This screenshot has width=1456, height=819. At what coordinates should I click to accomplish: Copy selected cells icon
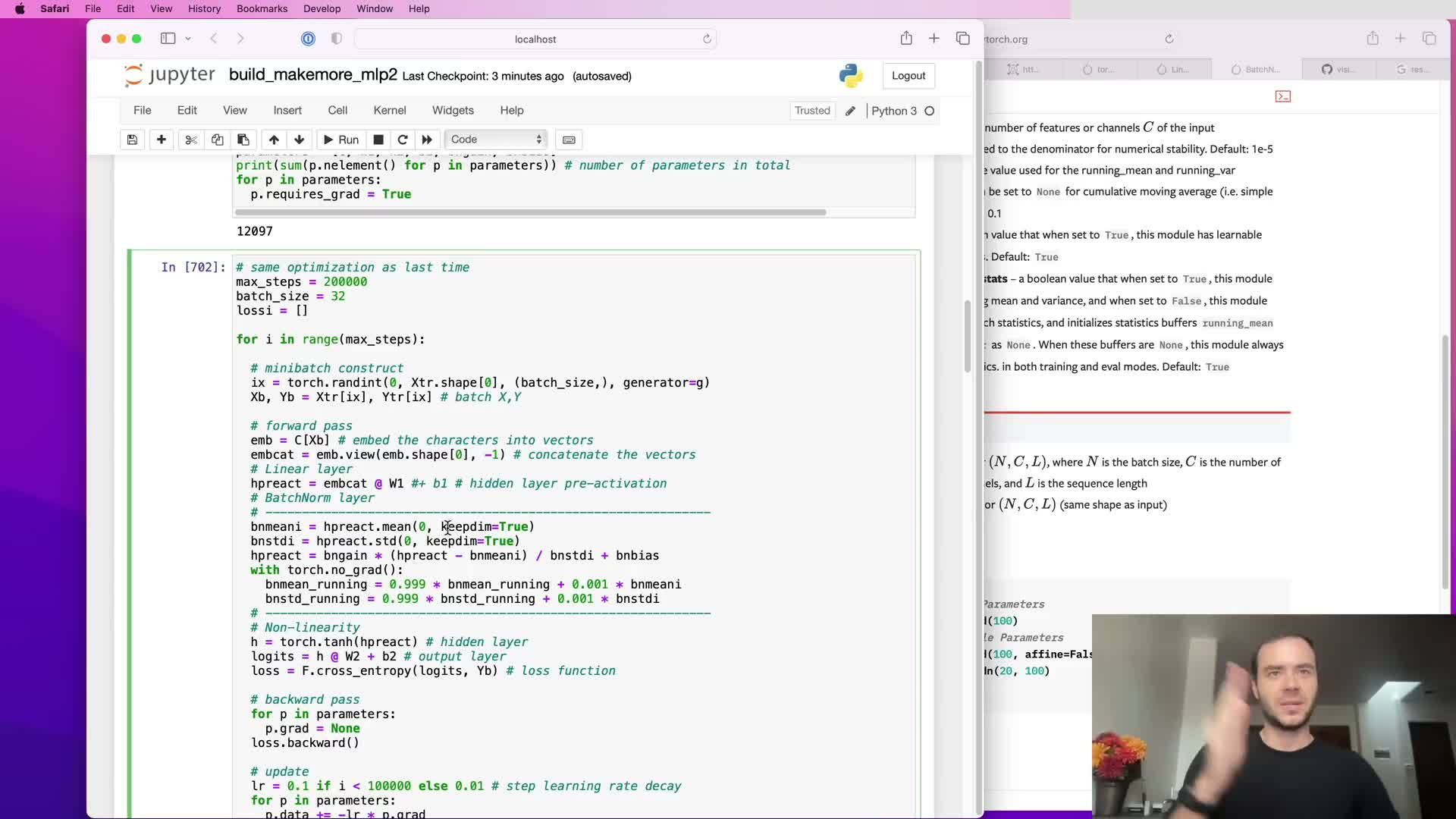coord(217,140)
